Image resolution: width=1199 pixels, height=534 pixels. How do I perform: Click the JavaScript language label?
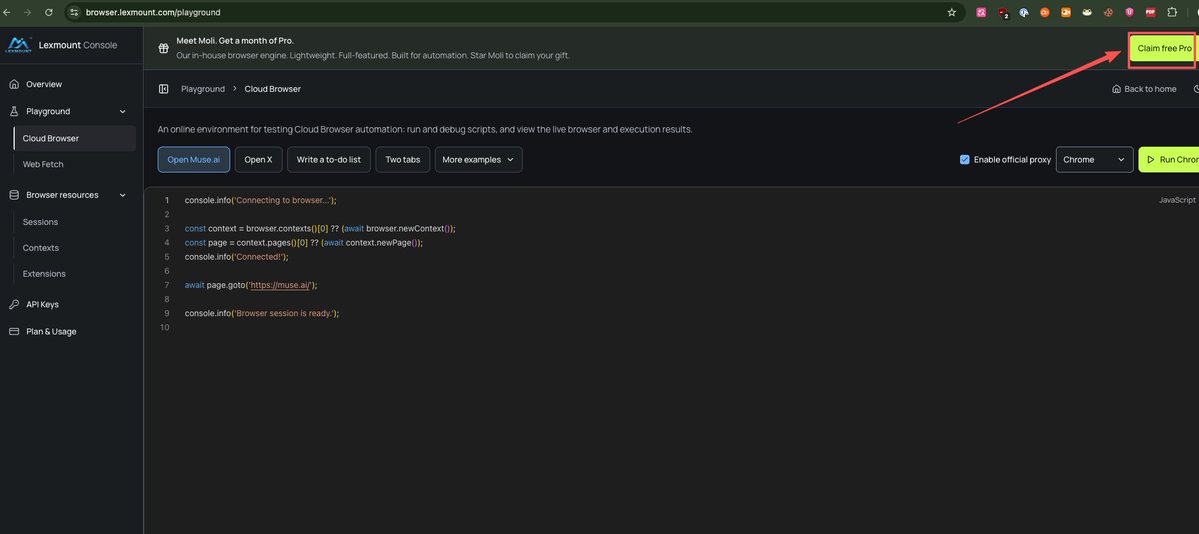(x=1177, y=200)
